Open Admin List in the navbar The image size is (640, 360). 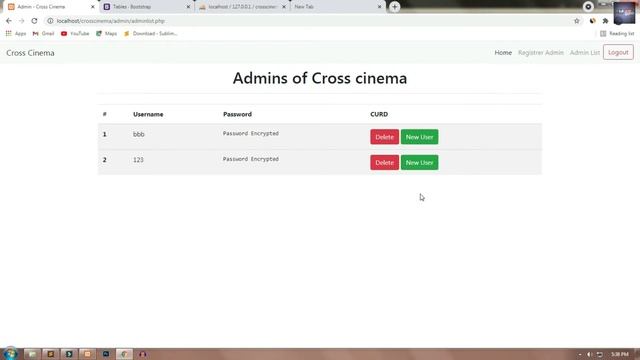(x=584, y=53)
